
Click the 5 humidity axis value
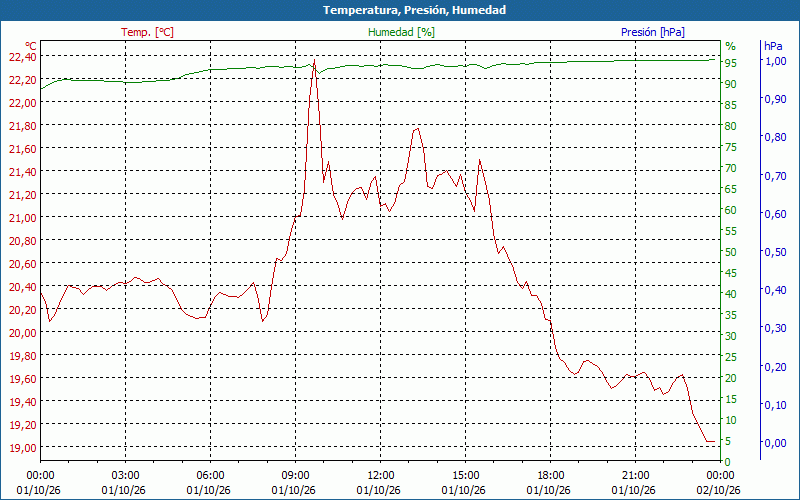coord(728,441)
